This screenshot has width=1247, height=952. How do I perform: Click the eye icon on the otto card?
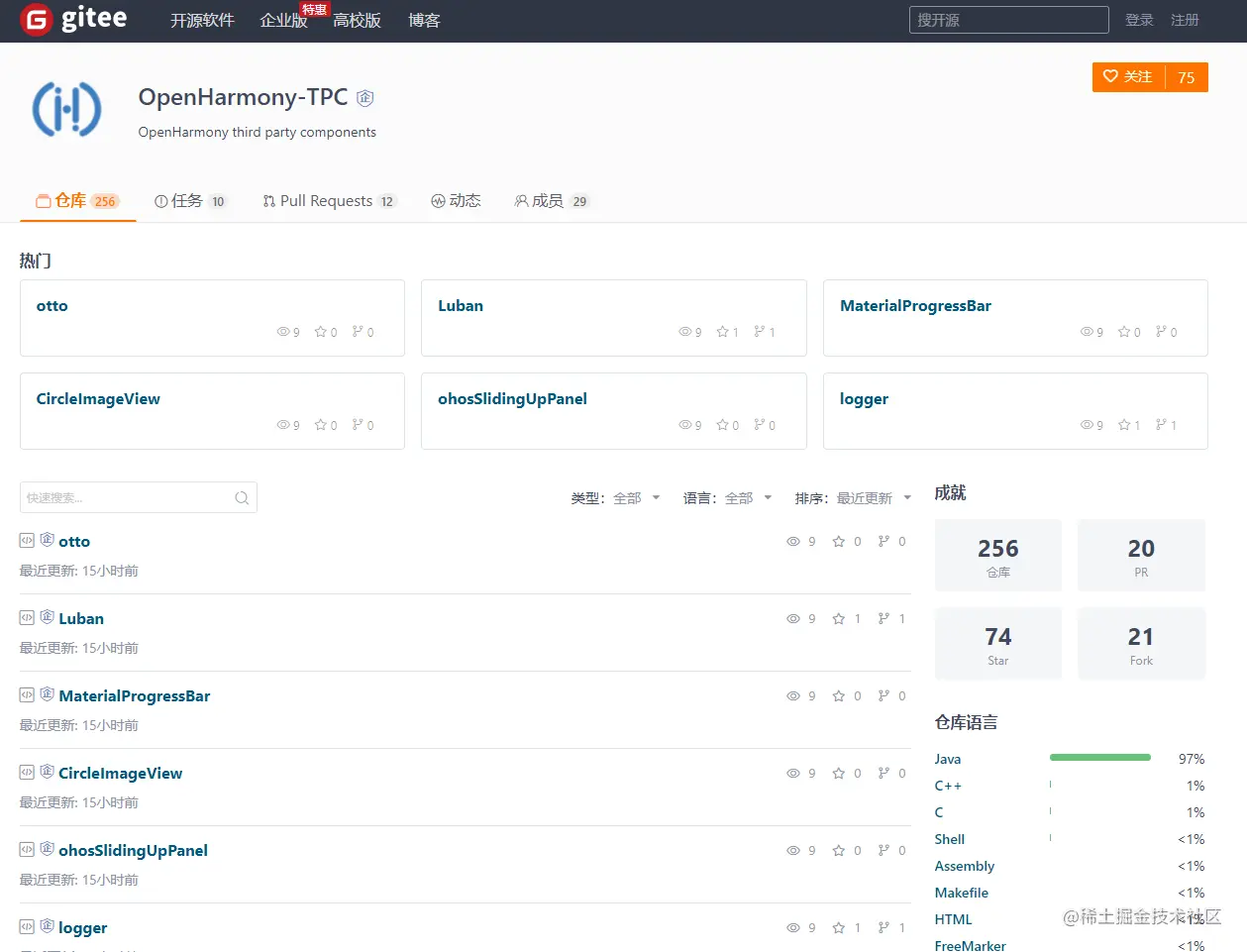283,332
